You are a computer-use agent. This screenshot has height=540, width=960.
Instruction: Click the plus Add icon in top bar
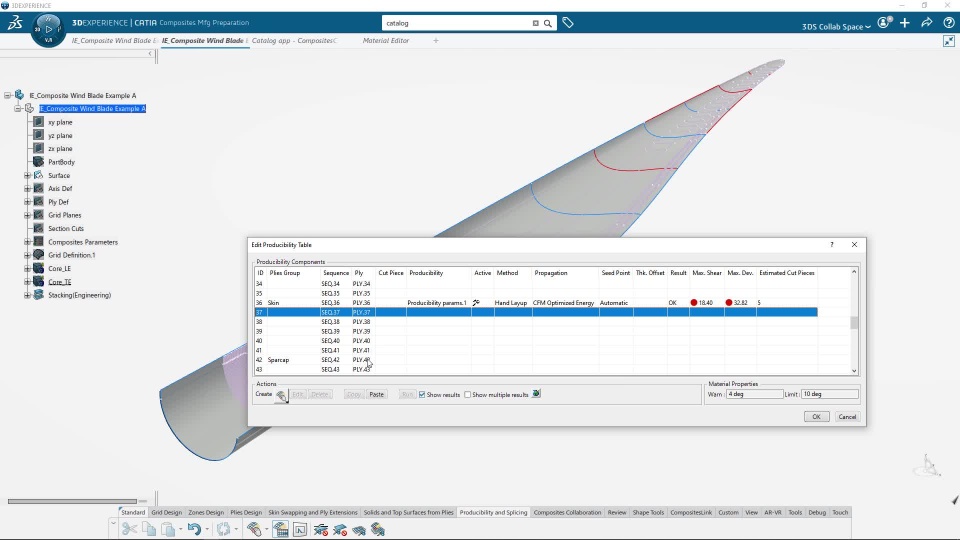pos(905,23)
